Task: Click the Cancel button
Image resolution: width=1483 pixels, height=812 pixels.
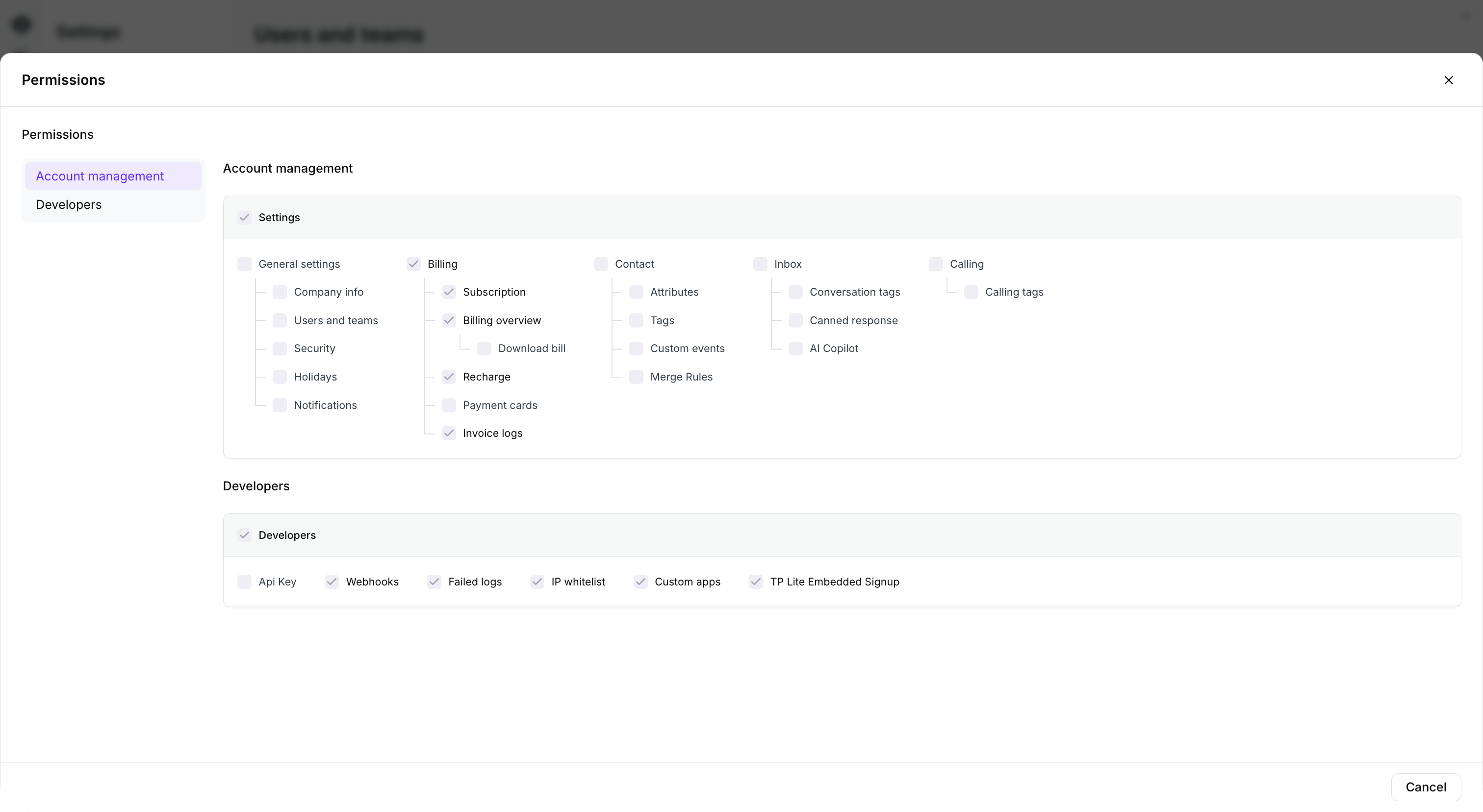Action: tap(1426, 787)
